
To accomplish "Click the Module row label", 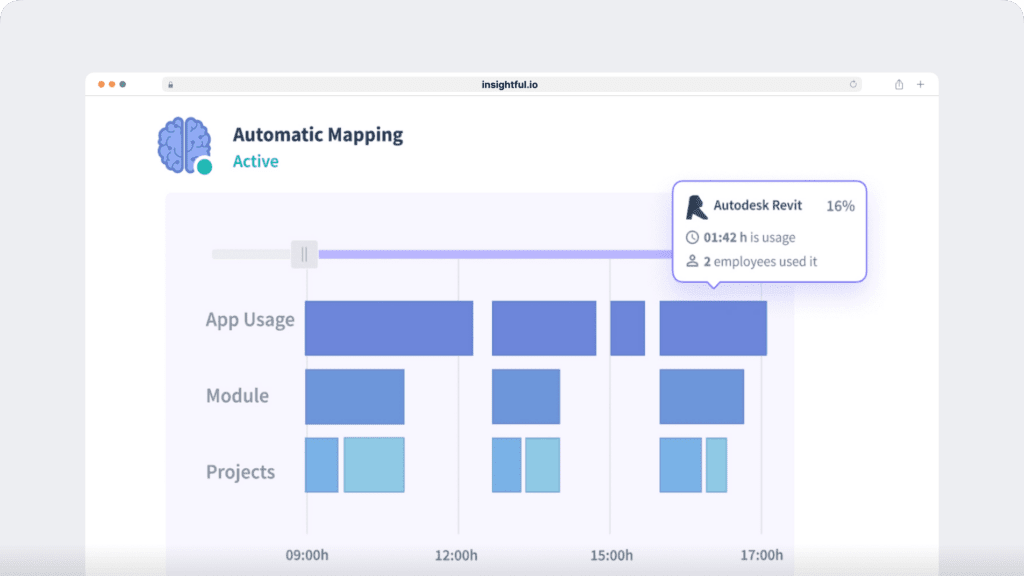I will (x=237, y=395).
